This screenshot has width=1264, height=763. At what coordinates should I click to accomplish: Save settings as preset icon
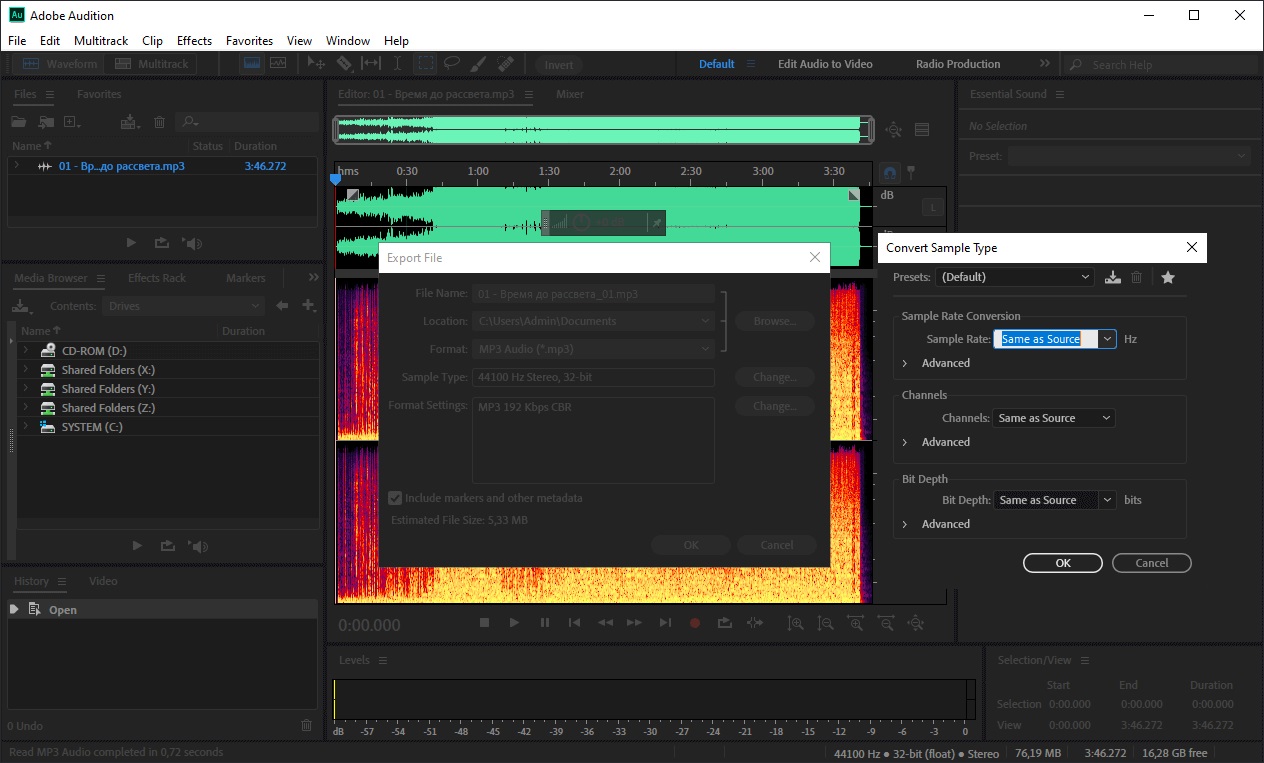[1112, 277]
